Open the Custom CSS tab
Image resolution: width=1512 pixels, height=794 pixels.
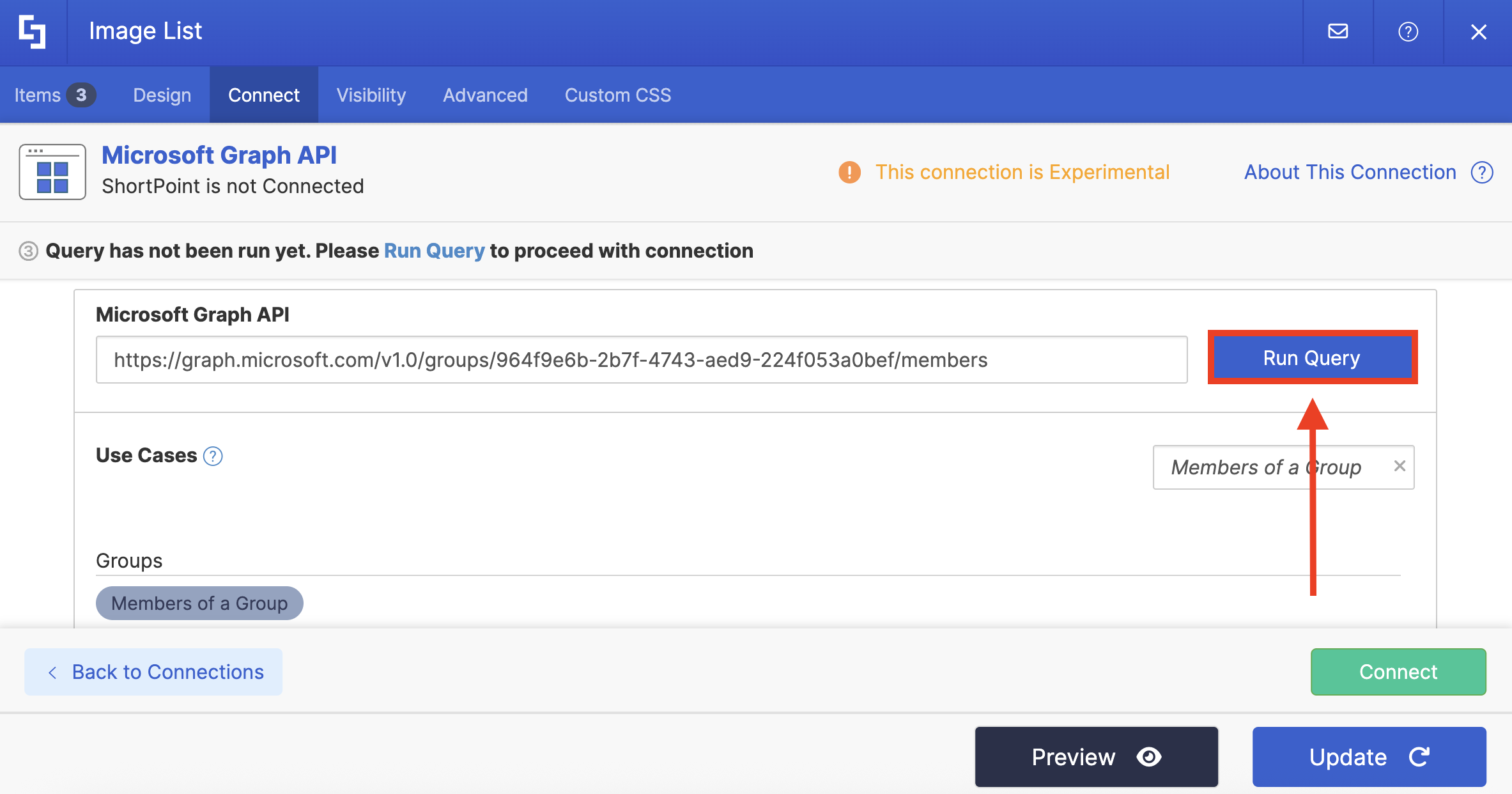click(617, 95)
